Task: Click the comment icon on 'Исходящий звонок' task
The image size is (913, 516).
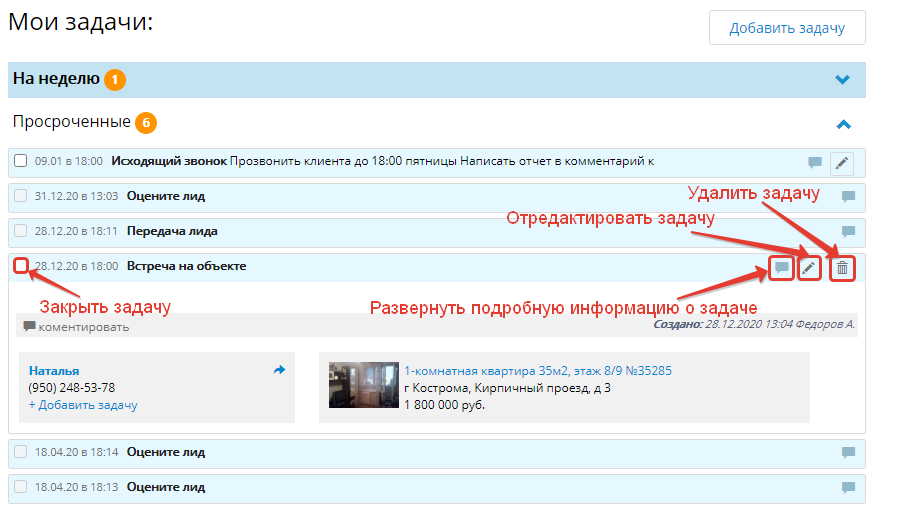Action: 815,162
